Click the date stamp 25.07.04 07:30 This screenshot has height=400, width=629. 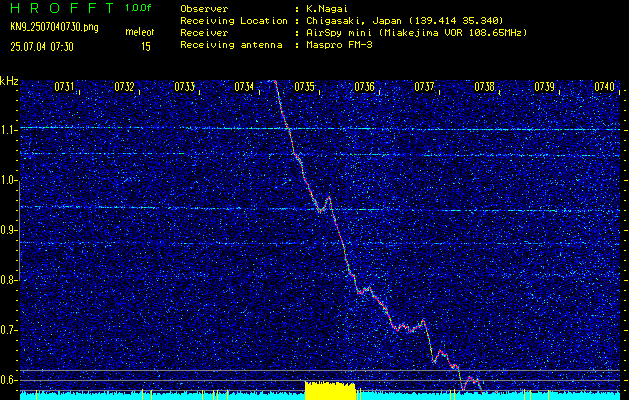click(42, 47)
